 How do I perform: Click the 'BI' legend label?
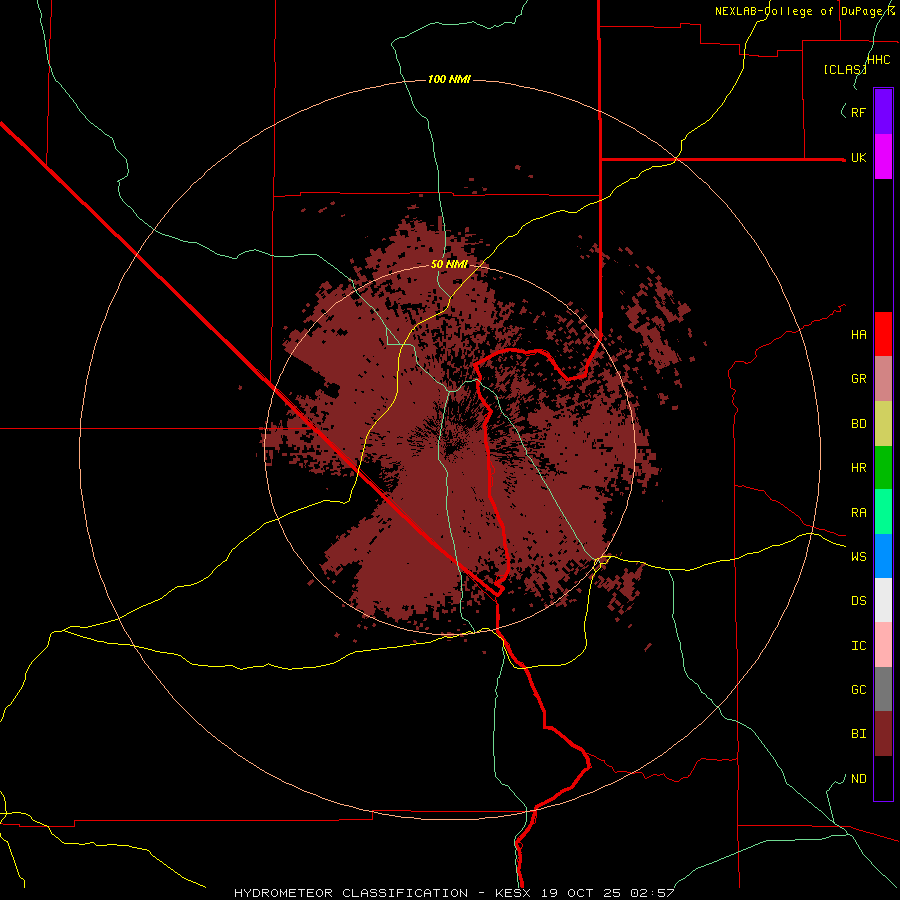point(858,734)
